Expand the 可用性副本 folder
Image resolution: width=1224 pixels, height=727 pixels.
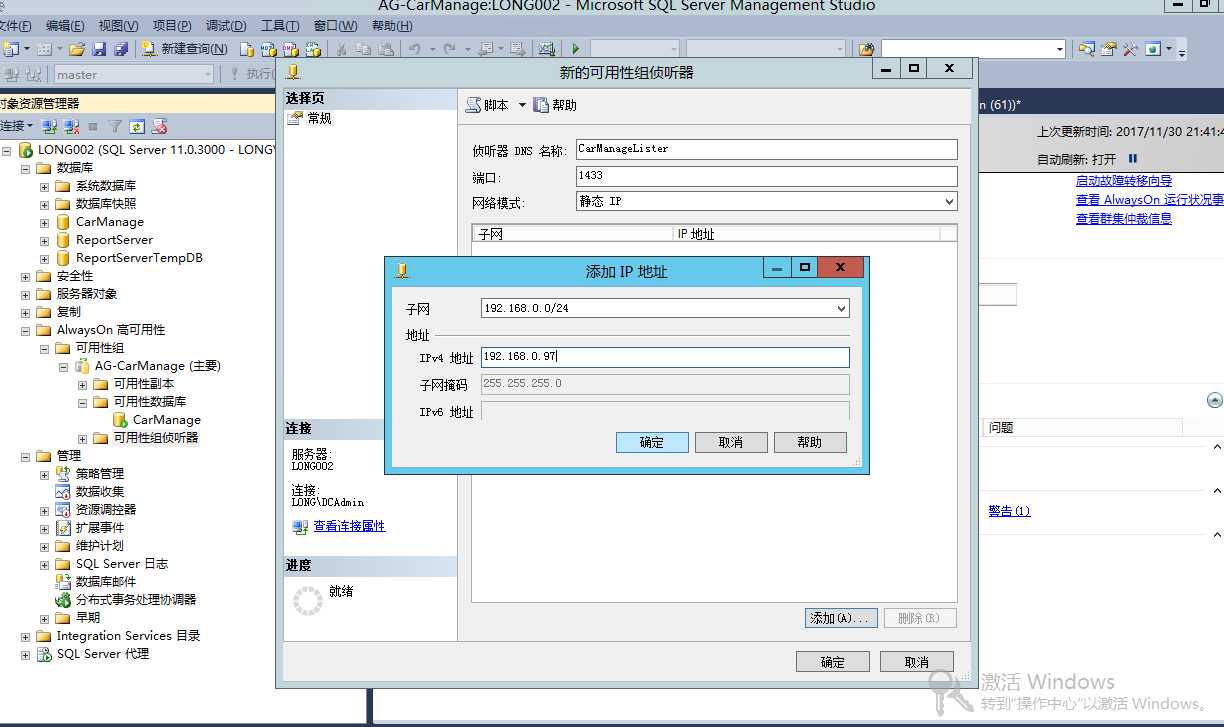82,384
